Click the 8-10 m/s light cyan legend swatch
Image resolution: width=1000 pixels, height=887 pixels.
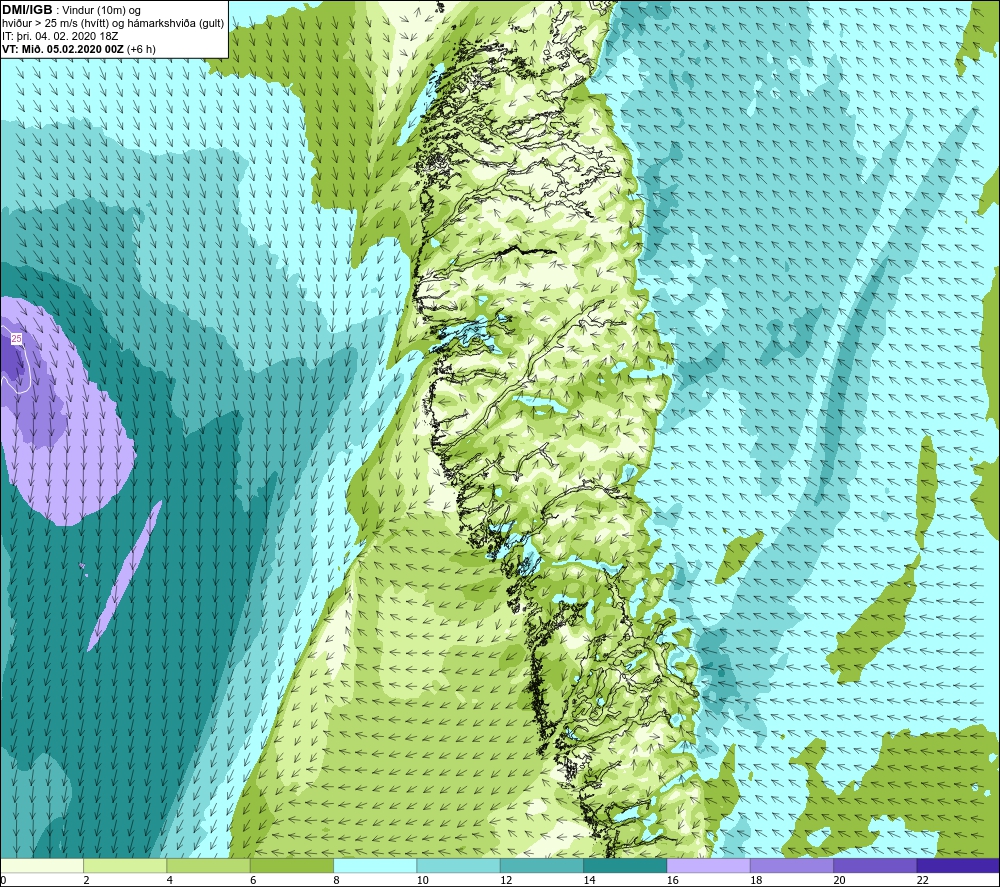pyautogui.click(x=375, y=865)
